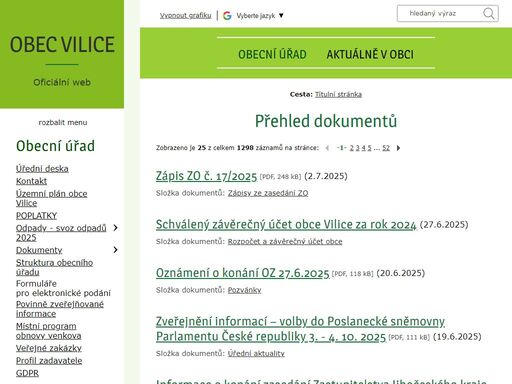Turn off graphics via Vypnout grafiku

(185, 16)
